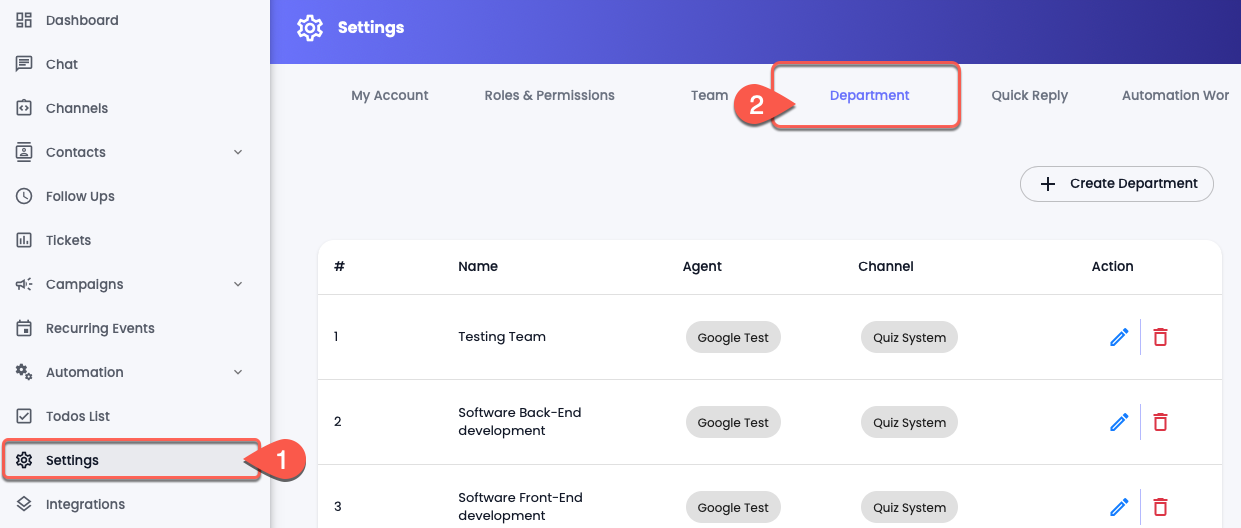This screenshot has height=528, width=1241.
Task: Click the Integrations layers icon
Action: (25, 504)
